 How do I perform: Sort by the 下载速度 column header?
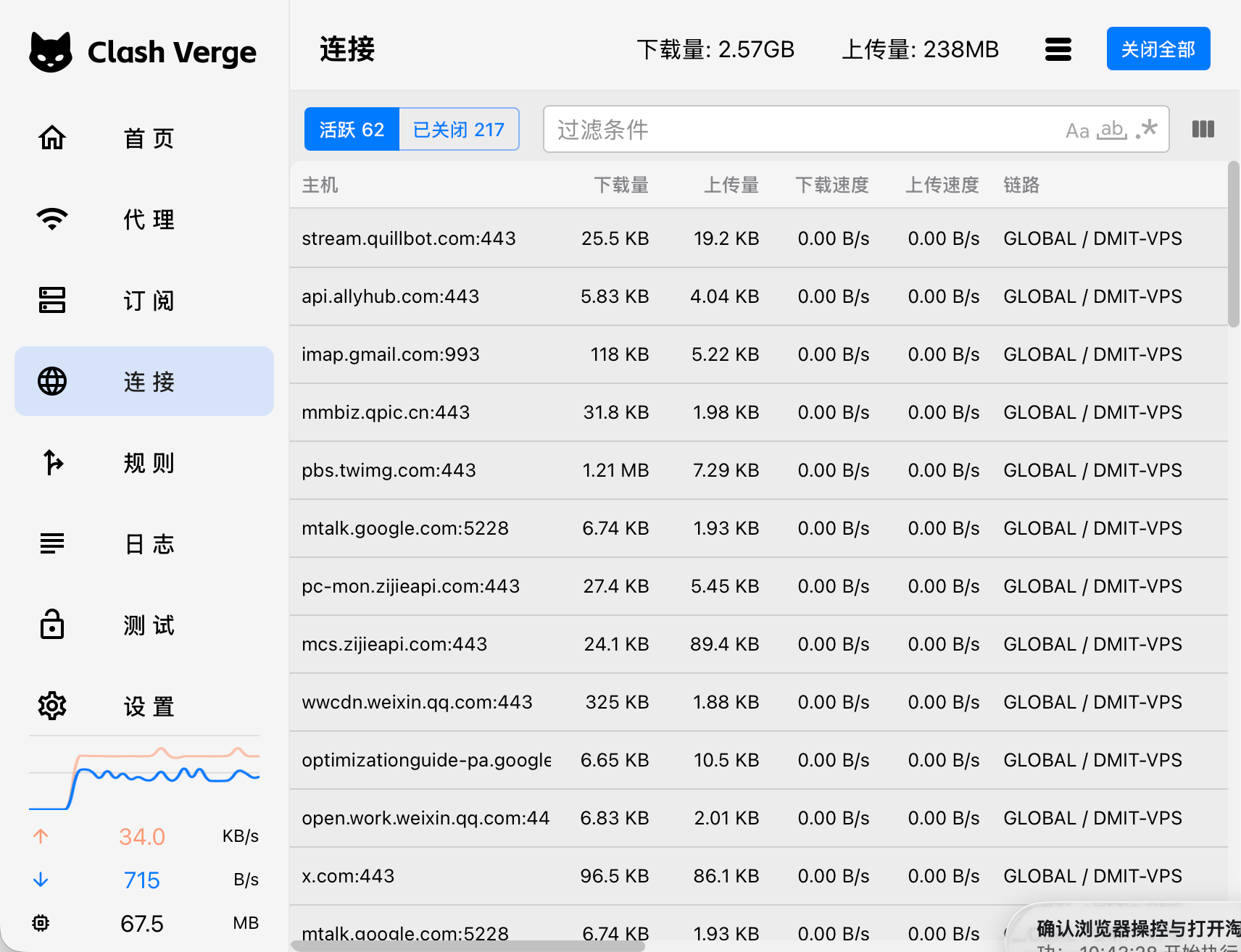[x=832, y=185]
